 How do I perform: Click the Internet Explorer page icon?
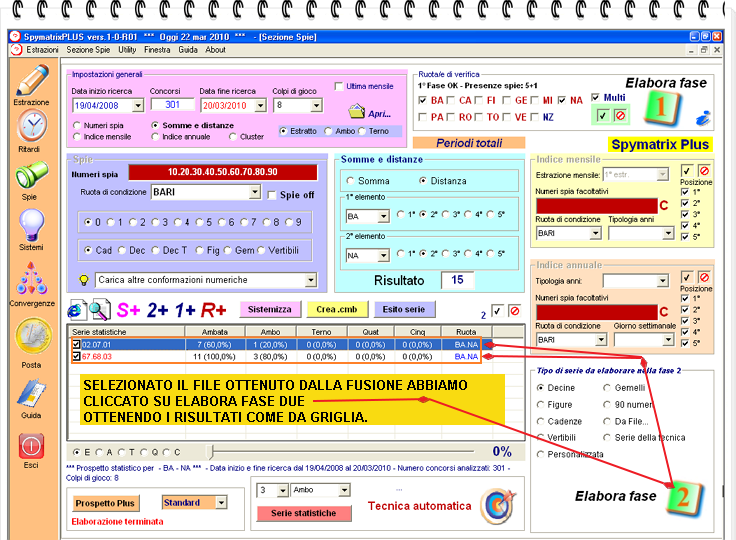click(x=77, y=310)
